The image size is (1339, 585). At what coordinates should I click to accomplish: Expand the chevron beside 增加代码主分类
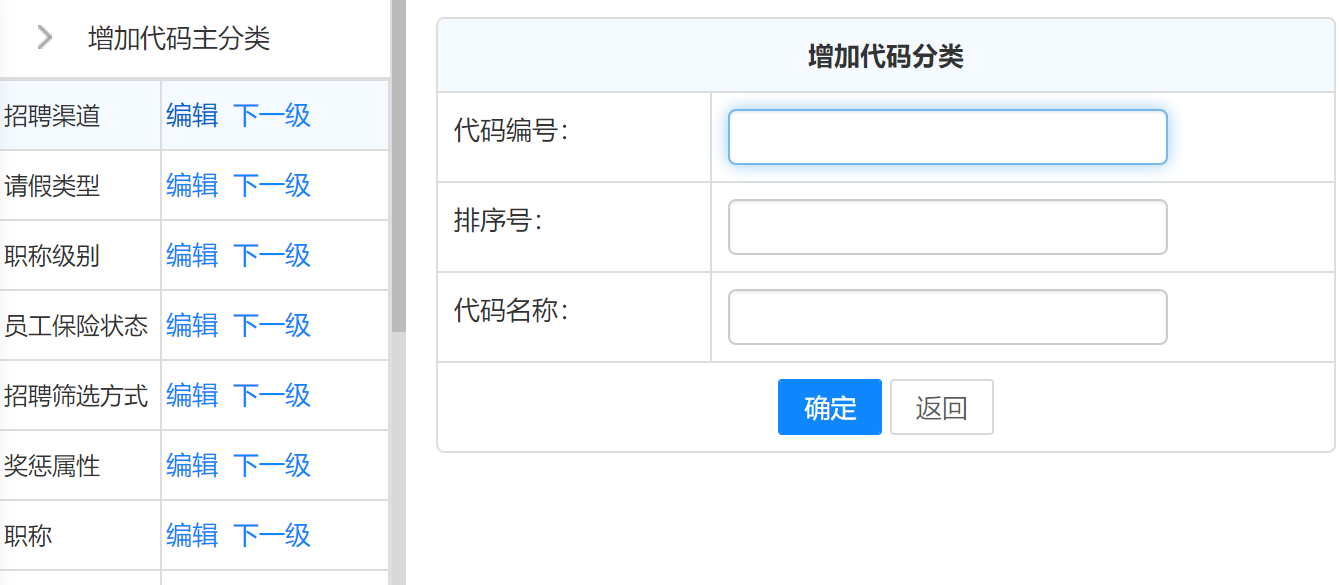(44, 38)
